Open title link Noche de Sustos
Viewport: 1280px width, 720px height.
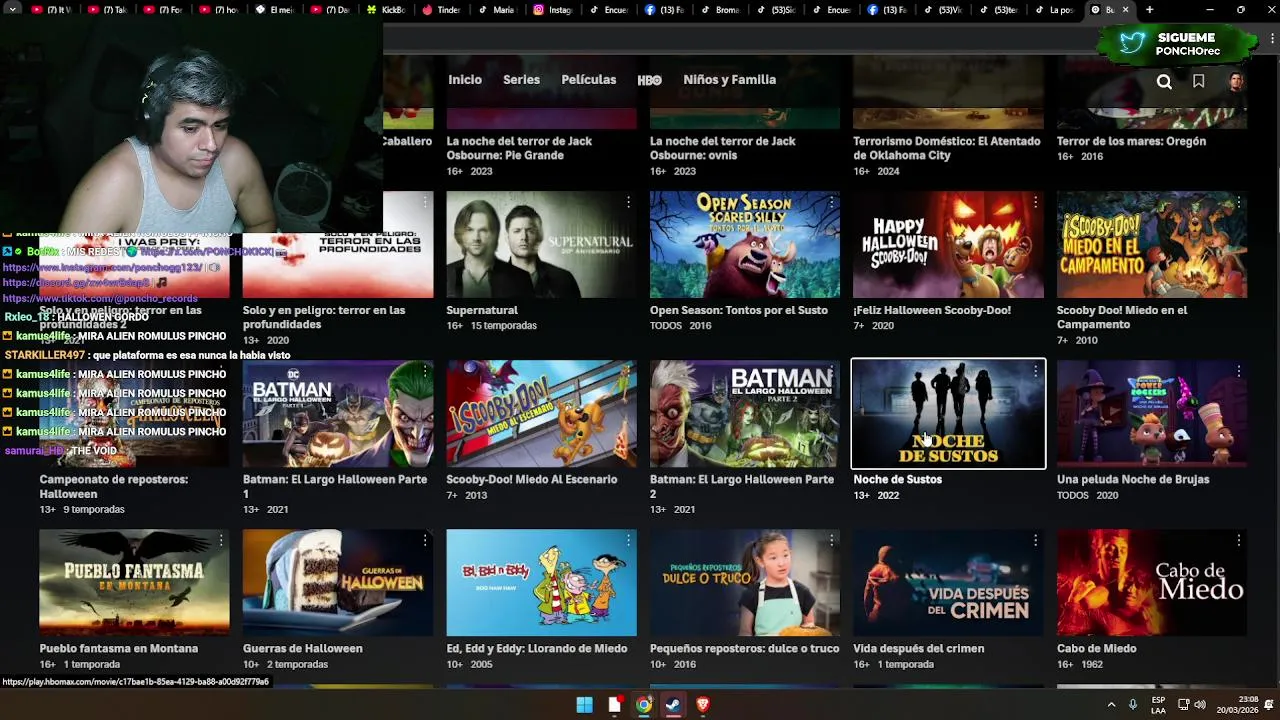(897, 479)
